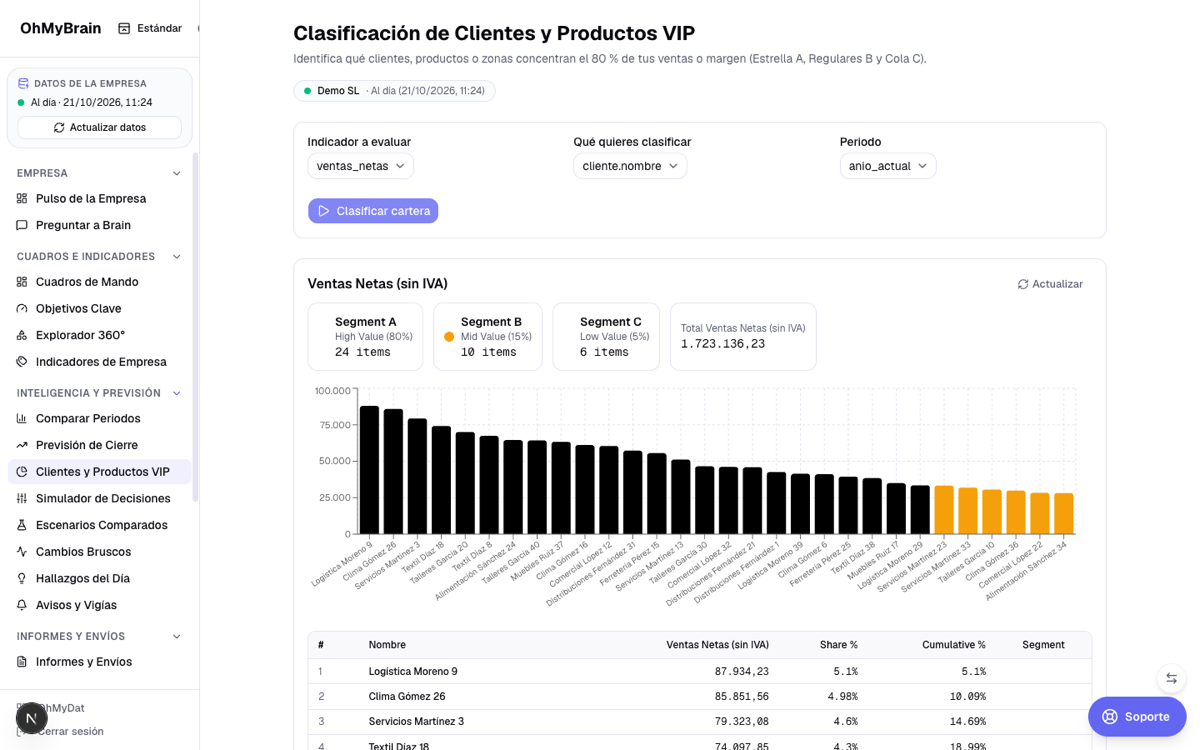Click the orange Alimentación Sánchez 34 bar

point(1063,514)
